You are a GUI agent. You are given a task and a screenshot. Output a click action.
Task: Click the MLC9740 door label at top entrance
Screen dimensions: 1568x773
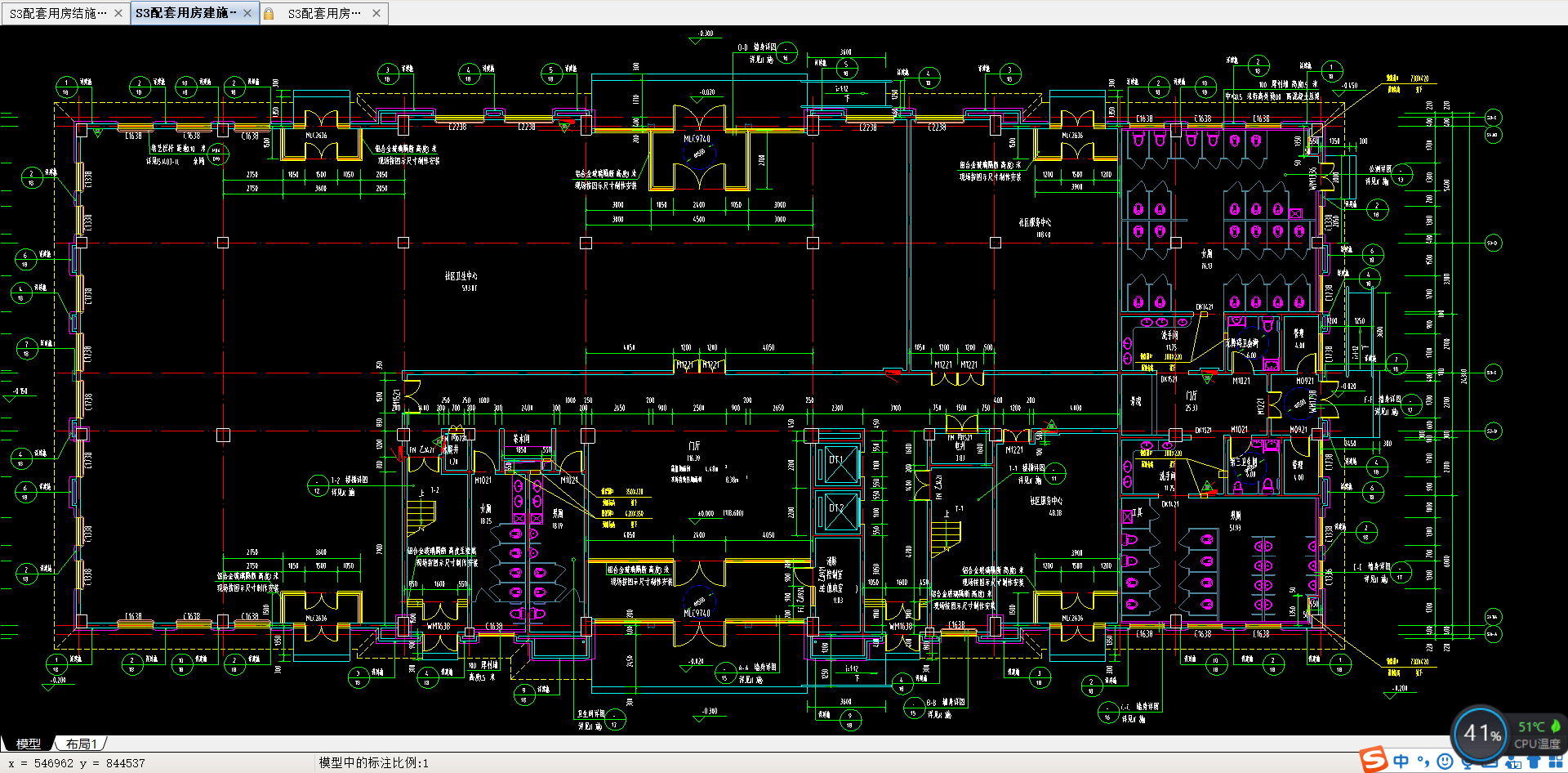coord(697,139)
